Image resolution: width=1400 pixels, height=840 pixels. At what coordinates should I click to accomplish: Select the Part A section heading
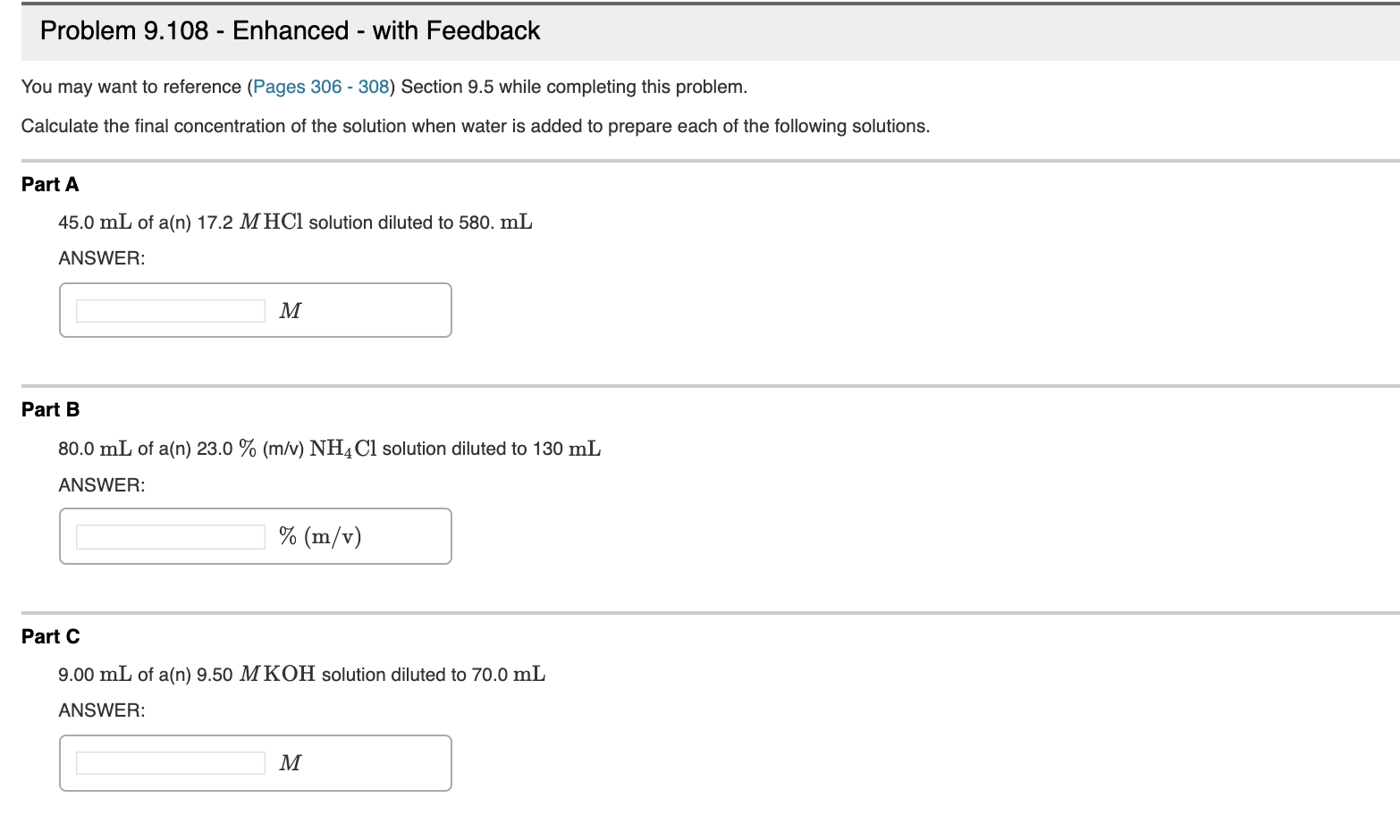(50, 184)
